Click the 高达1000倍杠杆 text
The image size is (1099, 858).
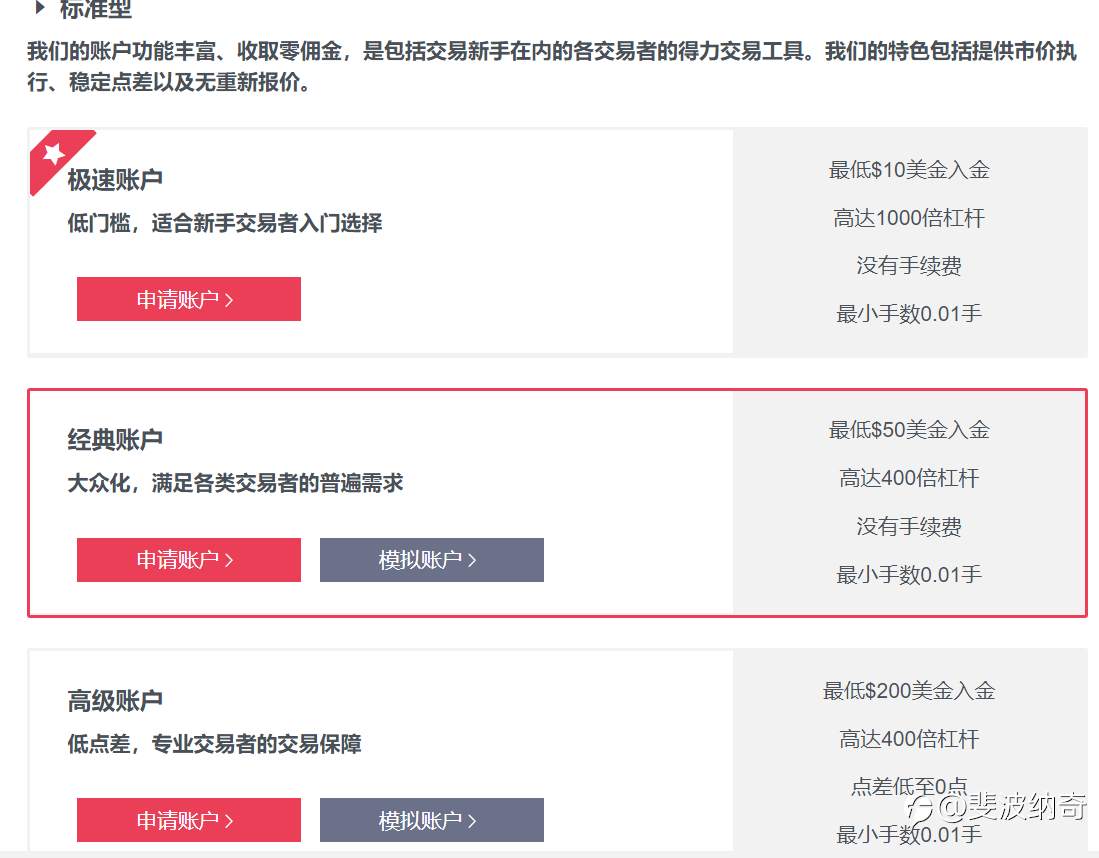pos(909,218)
